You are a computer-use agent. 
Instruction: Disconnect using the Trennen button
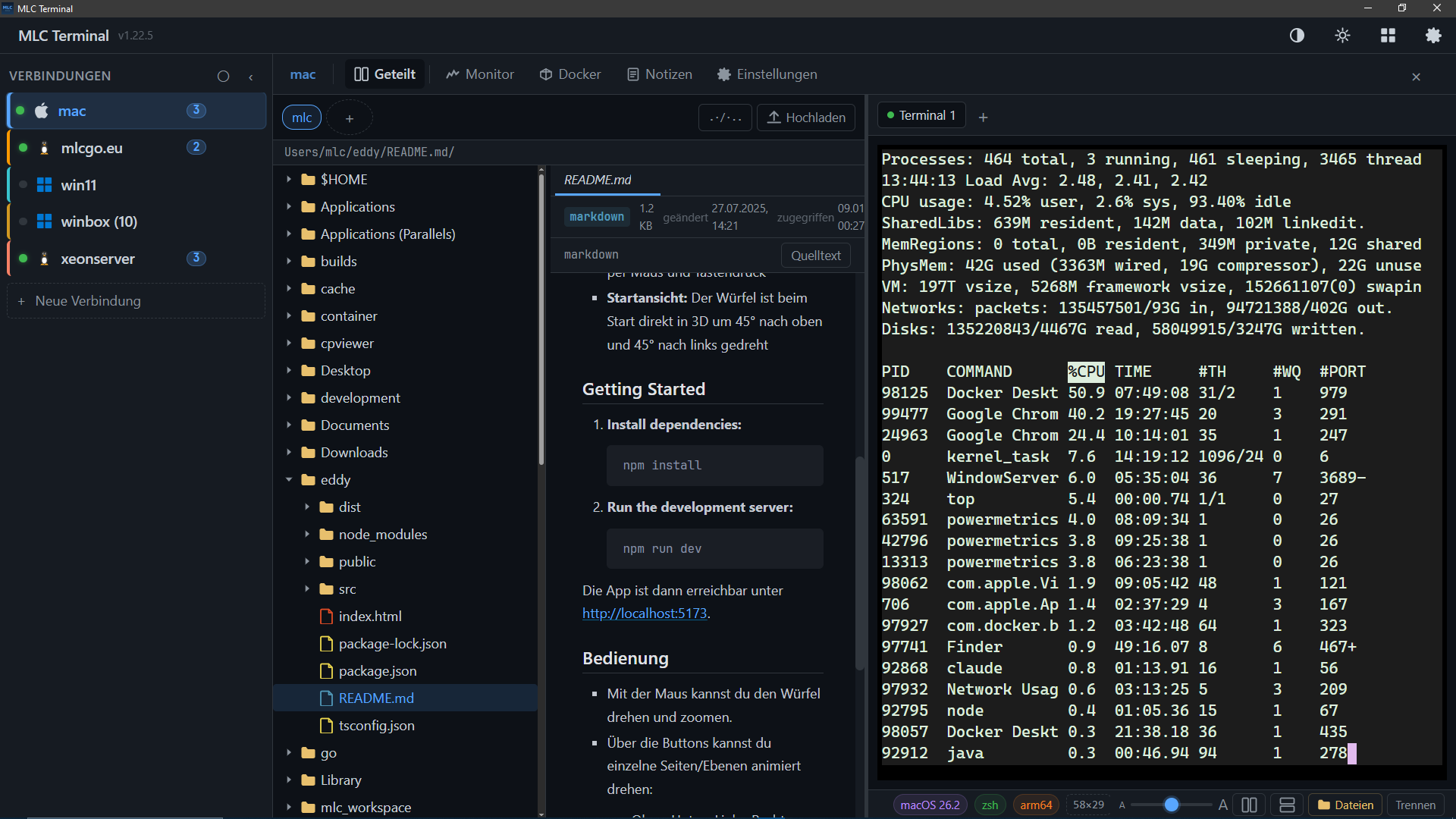[1415, 805]
